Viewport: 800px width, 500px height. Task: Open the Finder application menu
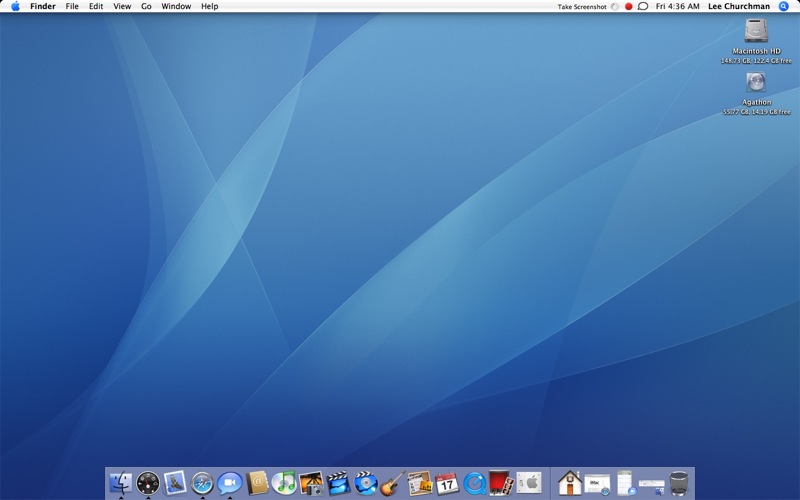coord(43,6)
